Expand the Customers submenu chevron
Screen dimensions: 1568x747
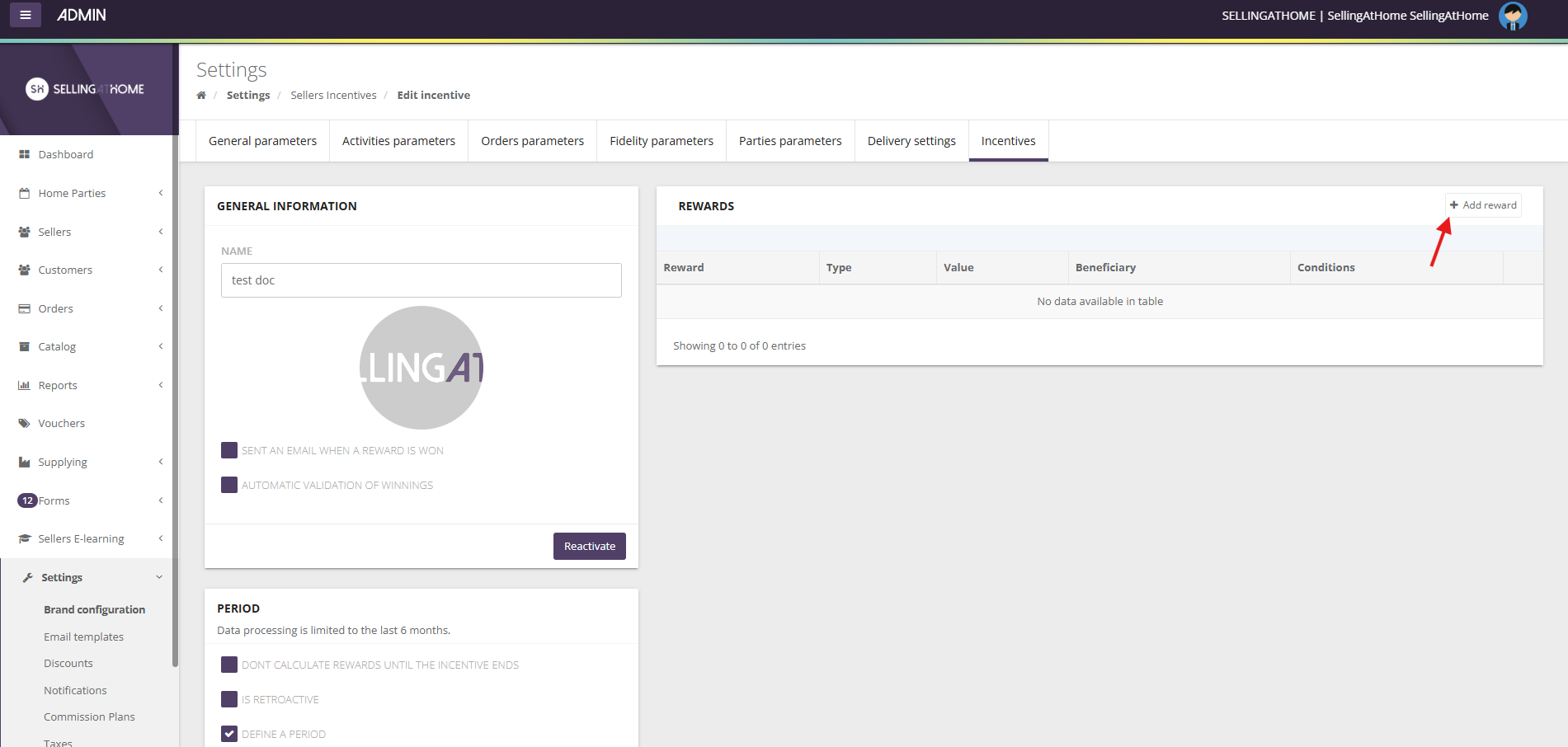click(x=161, y=270)
